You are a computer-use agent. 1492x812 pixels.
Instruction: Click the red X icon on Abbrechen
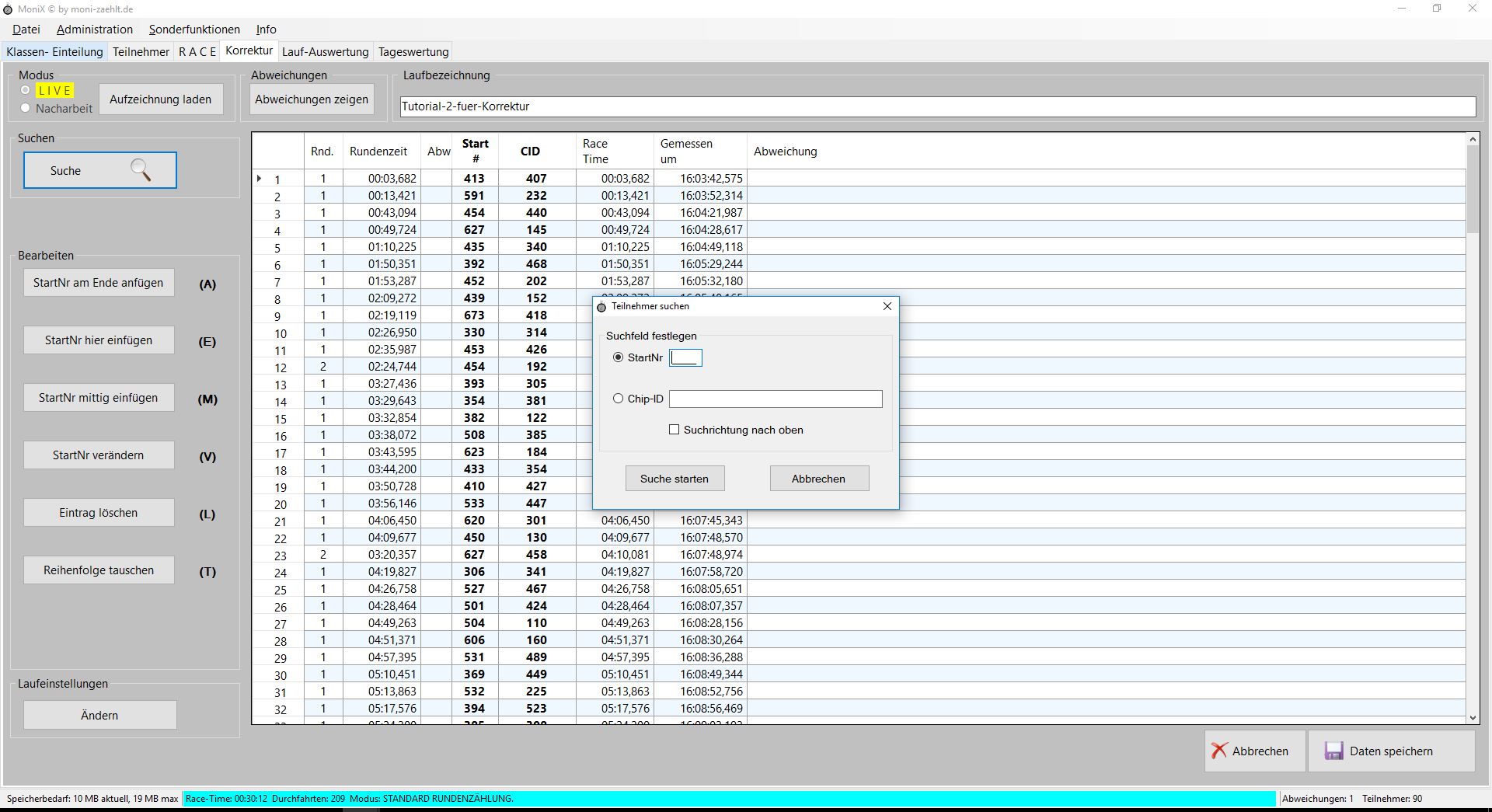[x=1219, y=751]
